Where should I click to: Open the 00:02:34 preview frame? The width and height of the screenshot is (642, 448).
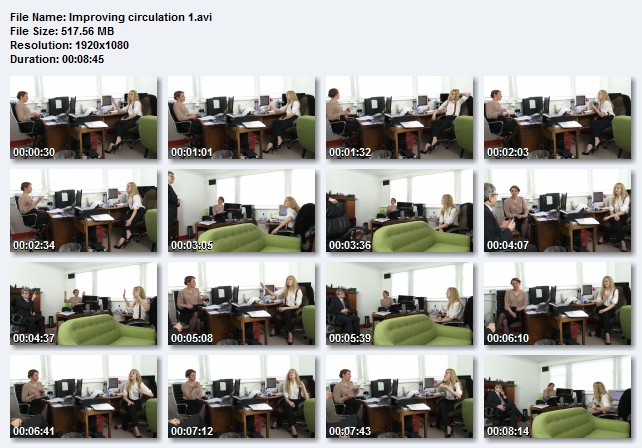click(84, 210)
